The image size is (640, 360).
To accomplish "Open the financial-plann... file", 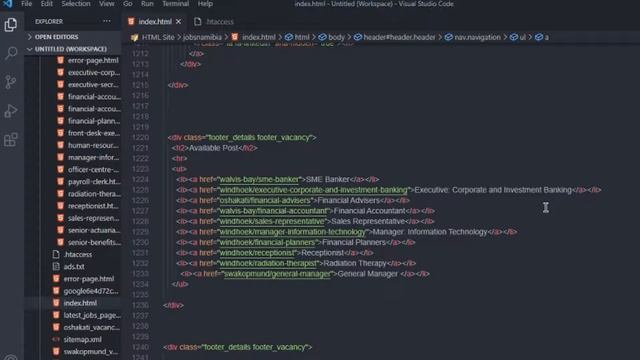I will [93, 121].
